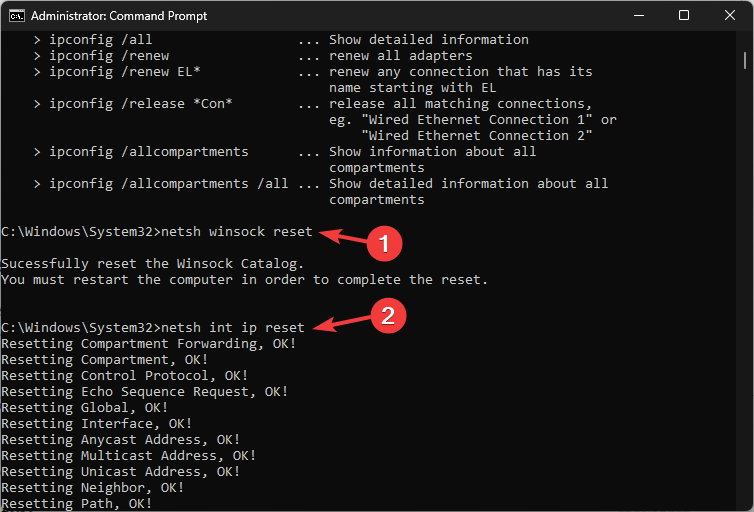Viewport: 754px width, 512px height.
Task: Click the 'ipconfig /release *Con*' example text
Action: coord(141,104)
